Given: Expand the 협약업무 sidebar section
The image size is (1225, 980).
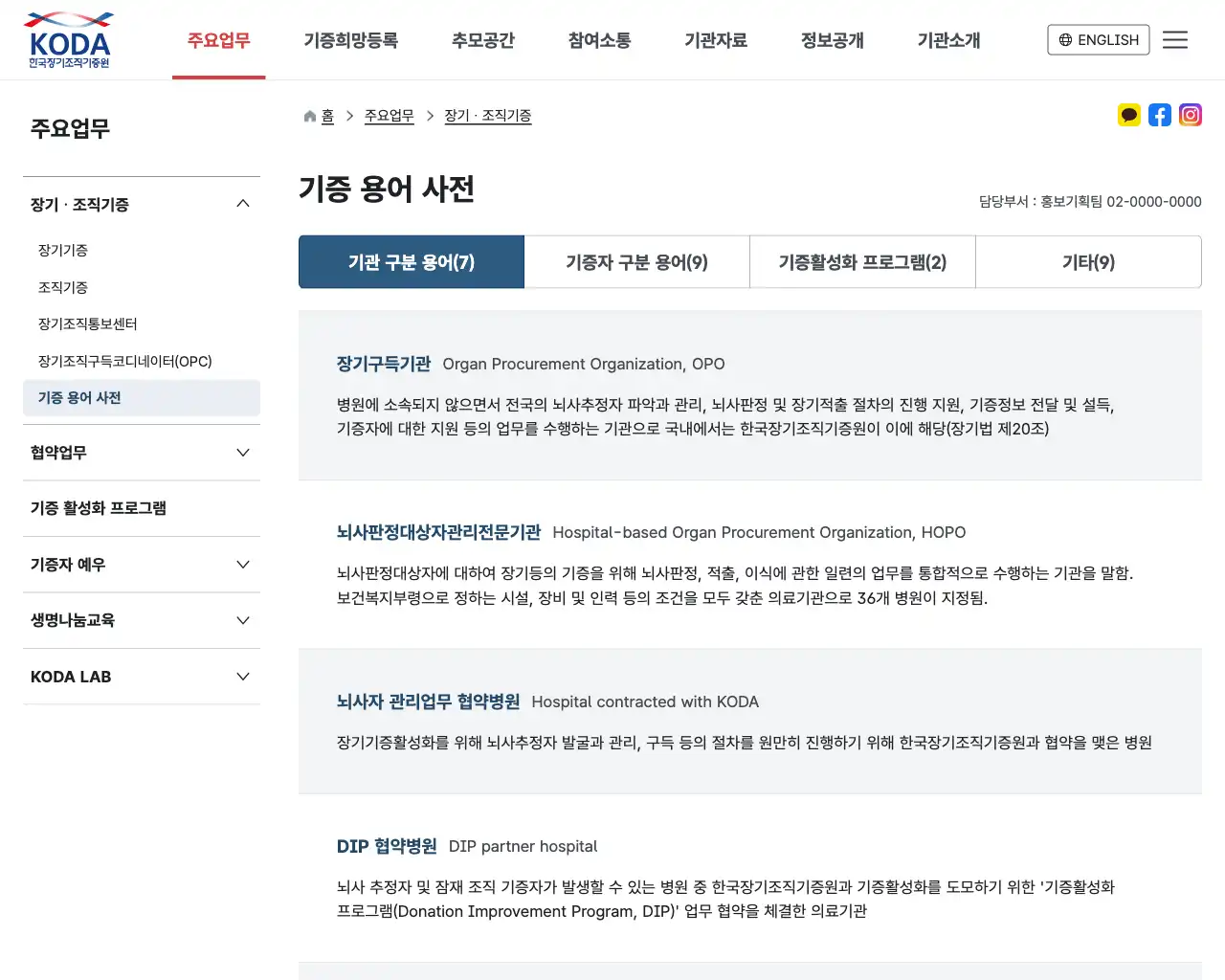Looking at the screenshot, I should [x=242, y=452].
